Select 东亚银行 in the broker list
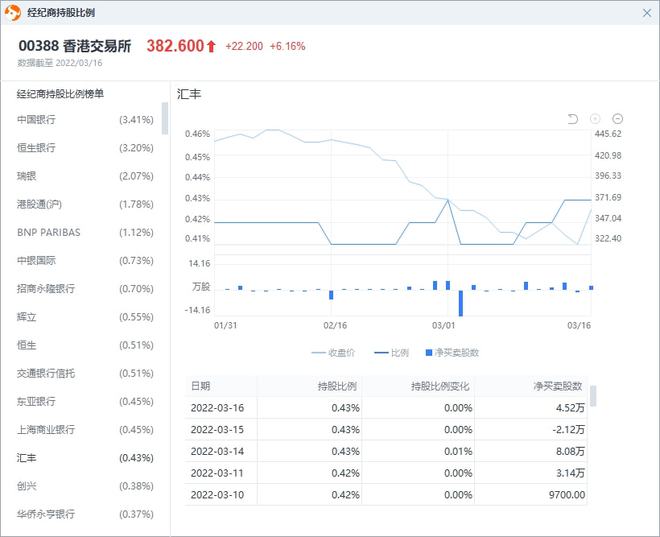Viewport: 660px width, 537px height. [x=85, y=401]
